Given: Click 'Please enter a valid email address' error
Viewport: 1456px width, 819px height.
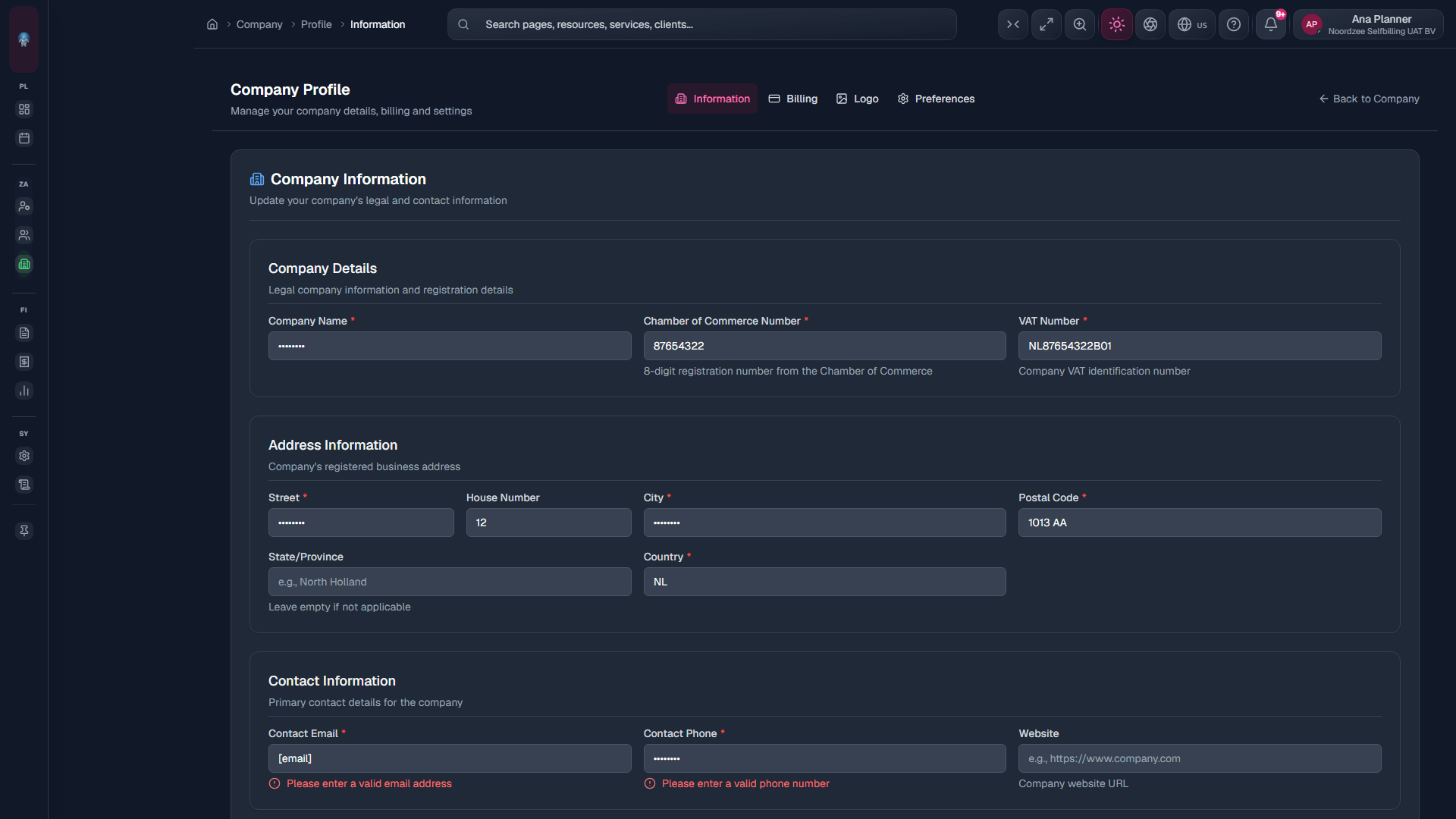Looking at the screenshot, I should pyautogui.click(x=369, y=783).
